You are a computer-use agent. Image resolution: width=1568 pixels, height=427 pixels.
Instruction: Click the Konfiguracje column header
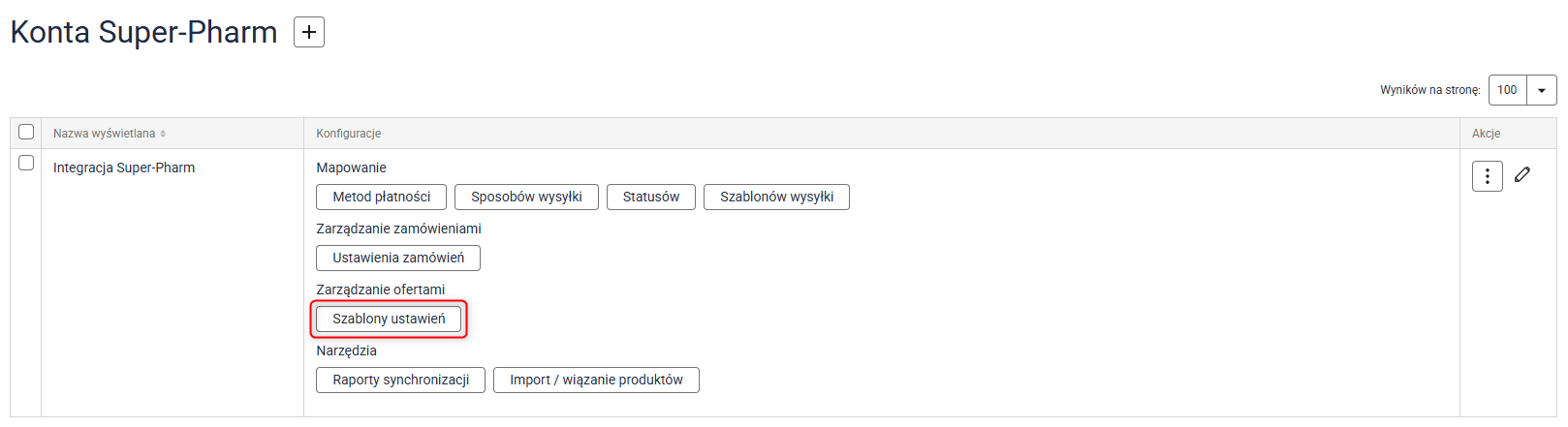(349, 134)
